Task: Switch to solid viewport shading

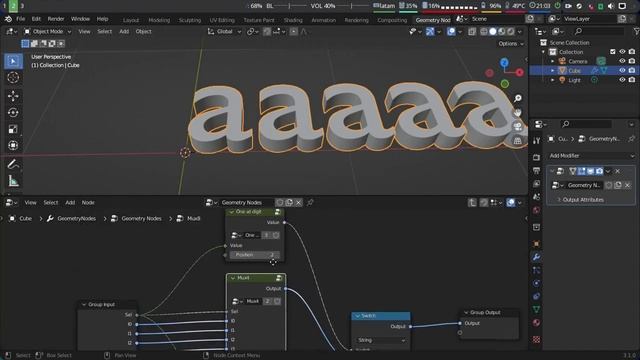Action: 493,31
